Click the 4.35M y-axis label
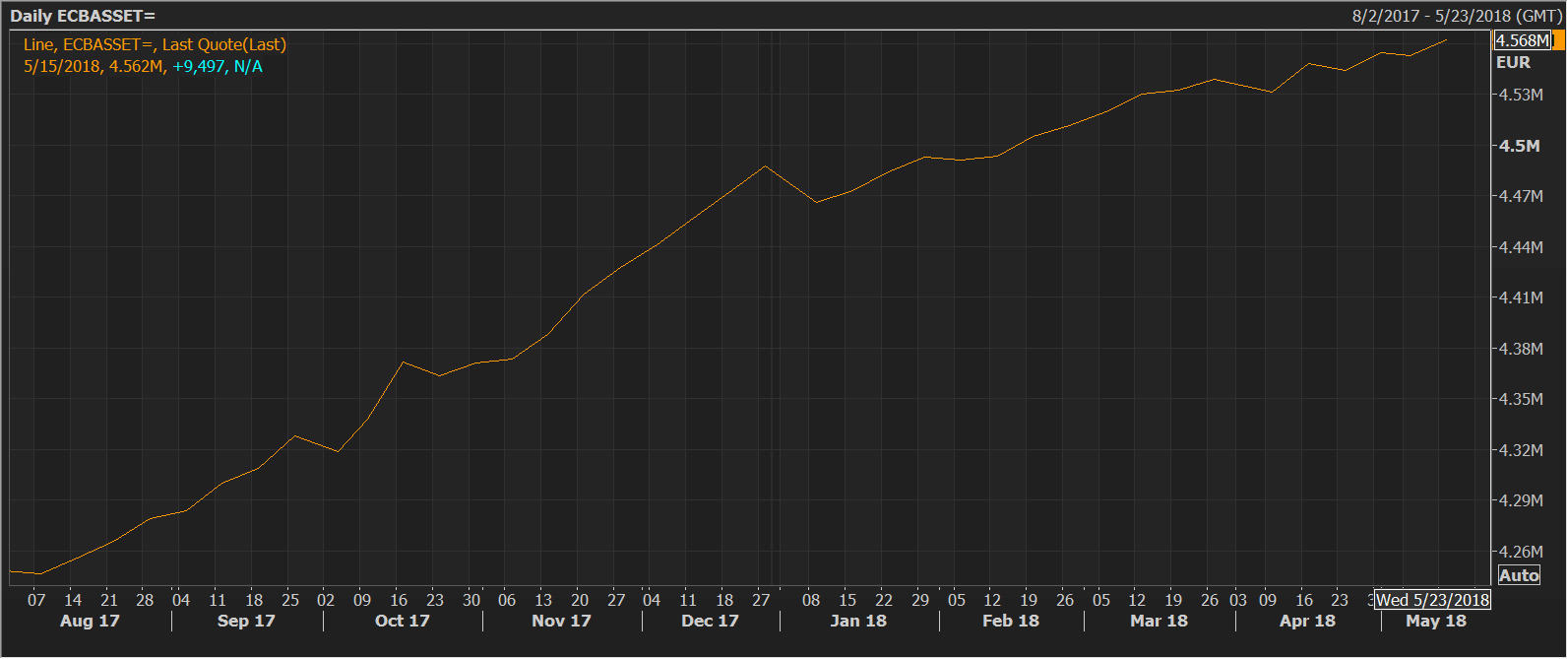1568x659 pixels. tap(1521, 399)
